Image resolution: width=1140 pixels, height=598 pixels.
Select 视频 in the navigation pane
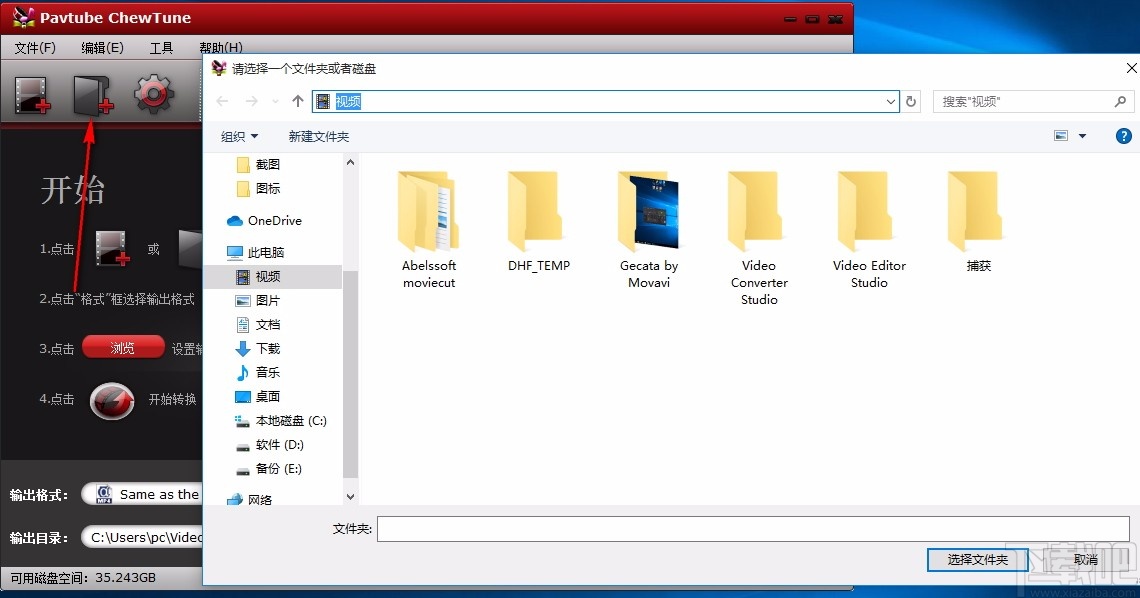(273, 276)
